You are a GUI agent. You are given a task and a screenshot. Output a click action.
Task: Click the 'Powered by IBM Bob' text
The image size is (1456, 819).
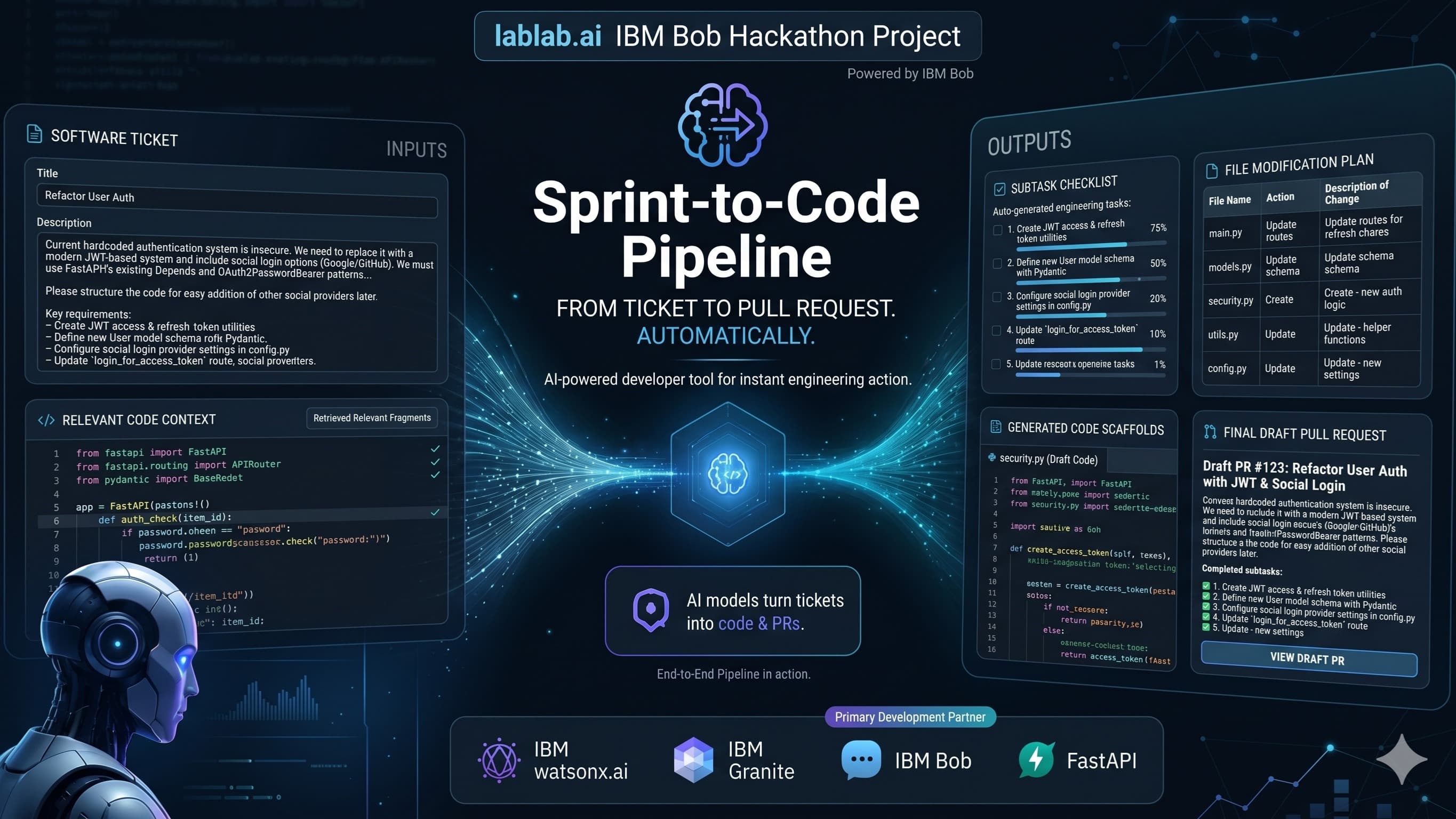910,74
